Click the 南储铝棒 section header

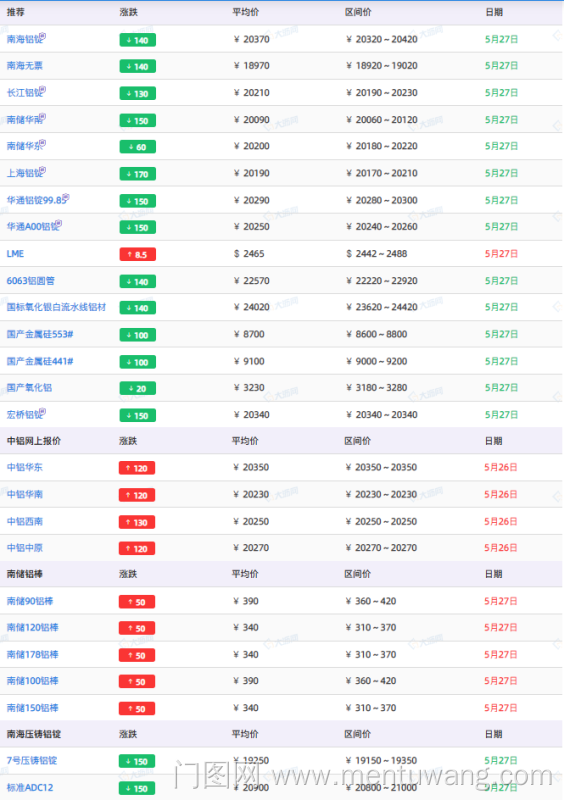(24, 574)
